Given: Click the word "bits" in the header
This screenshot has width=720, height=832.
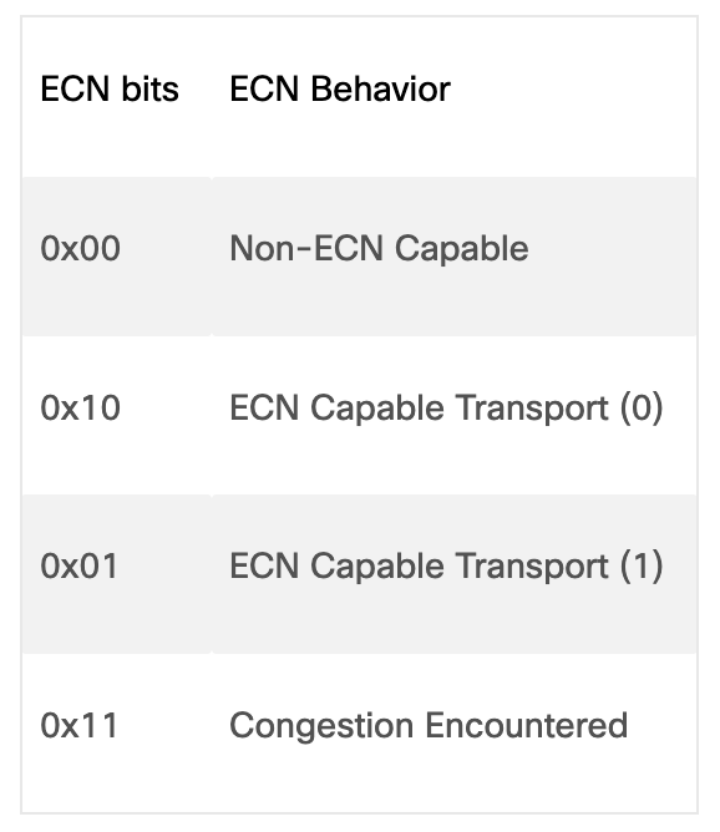Looking at the screenshot, I should coord(151,89).
